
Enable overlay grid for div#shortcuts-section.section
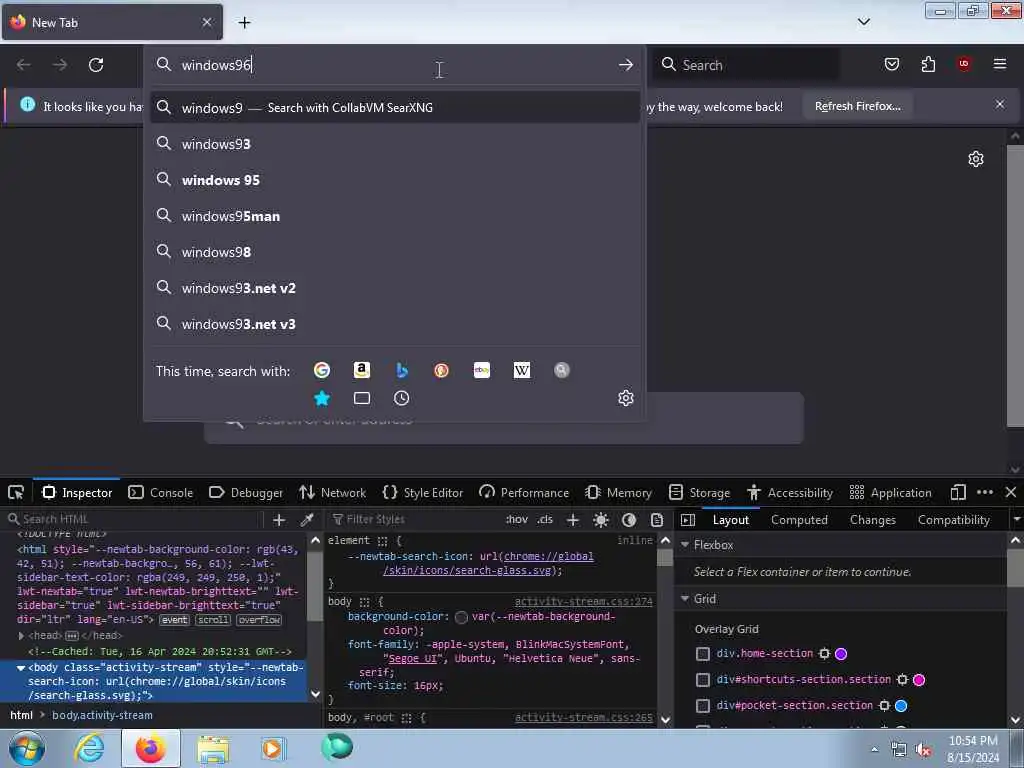[703, 680]
